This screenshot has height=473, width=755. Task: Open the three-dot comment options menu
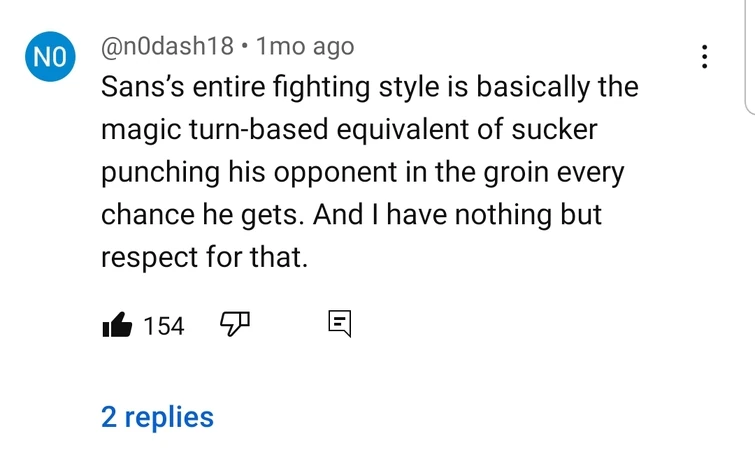tap(705, 57)
